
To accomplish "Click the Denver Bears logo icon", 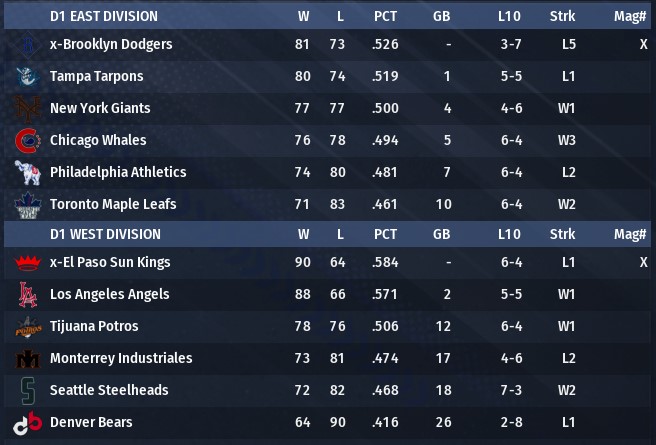I will tap(25, 423).
